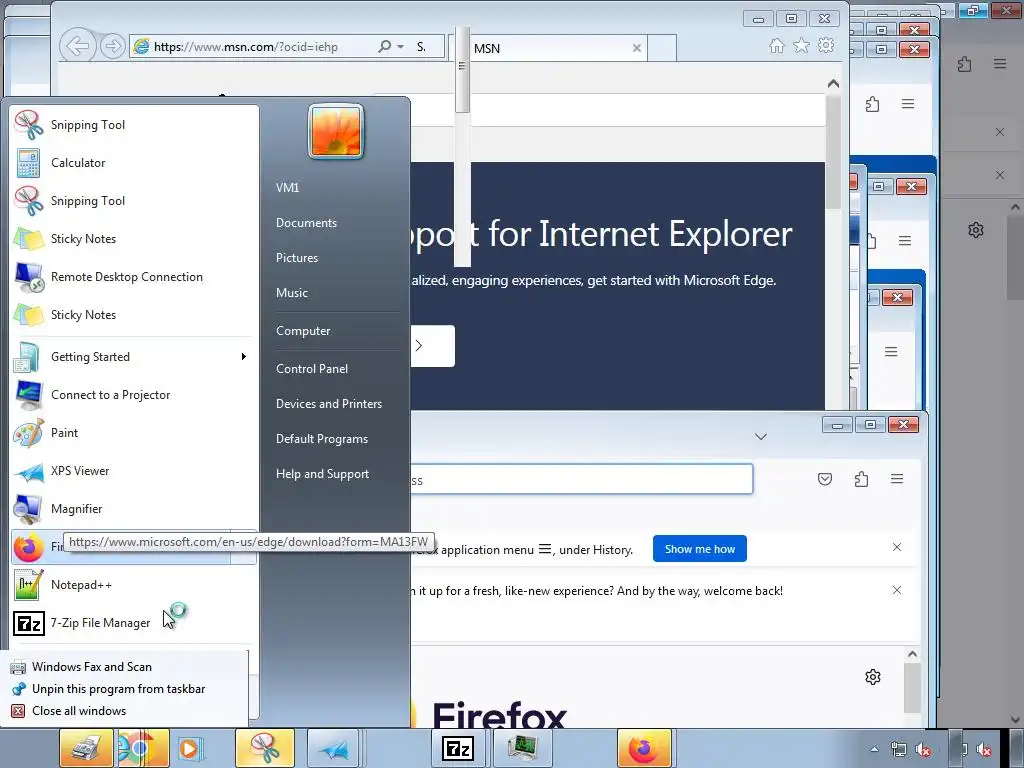Open Help and Support
The width and height of the screenshot is (1024, 768).
[x=322, y=475]
